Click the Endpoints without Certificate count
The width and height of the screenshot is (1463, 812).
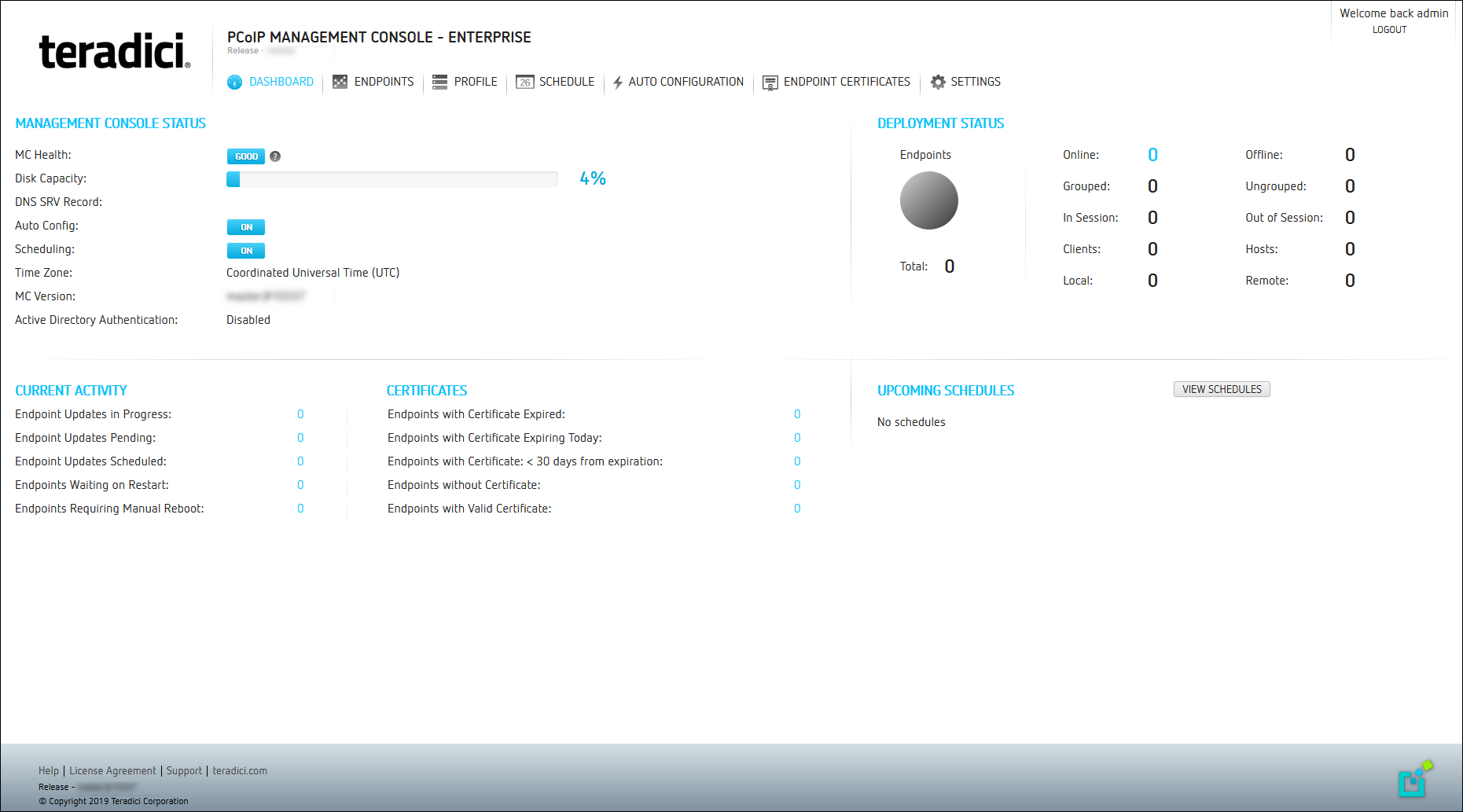(797, 485)
